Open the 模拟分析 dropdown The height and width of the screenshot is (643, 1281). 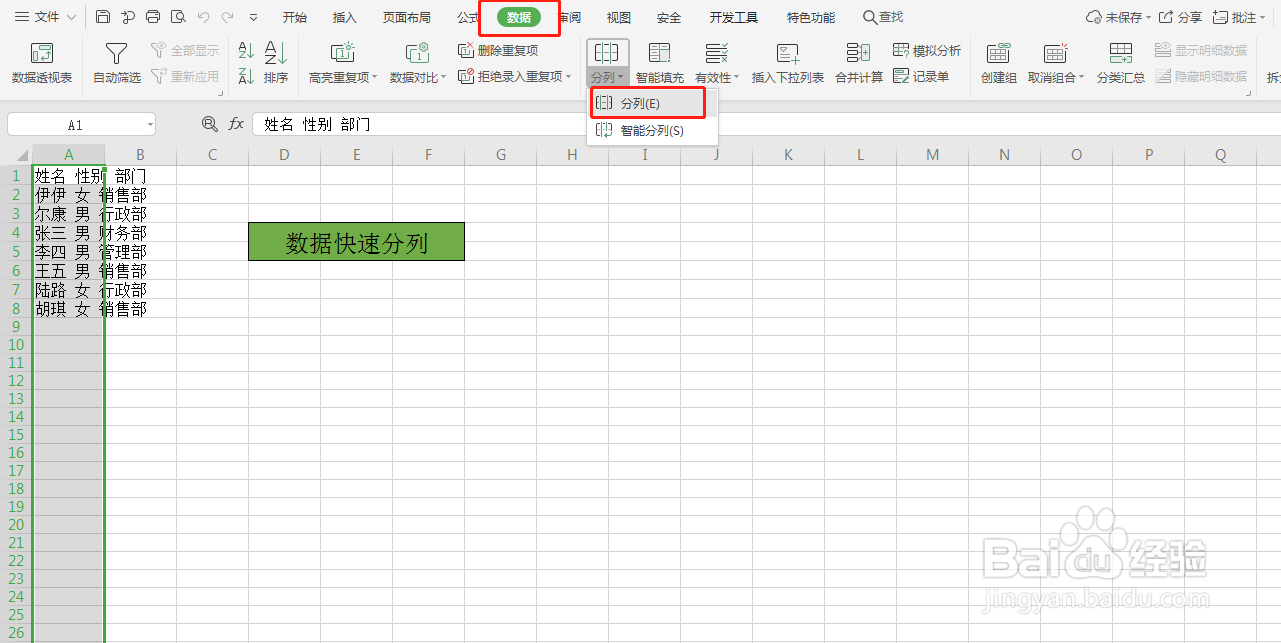pos(927,50)
